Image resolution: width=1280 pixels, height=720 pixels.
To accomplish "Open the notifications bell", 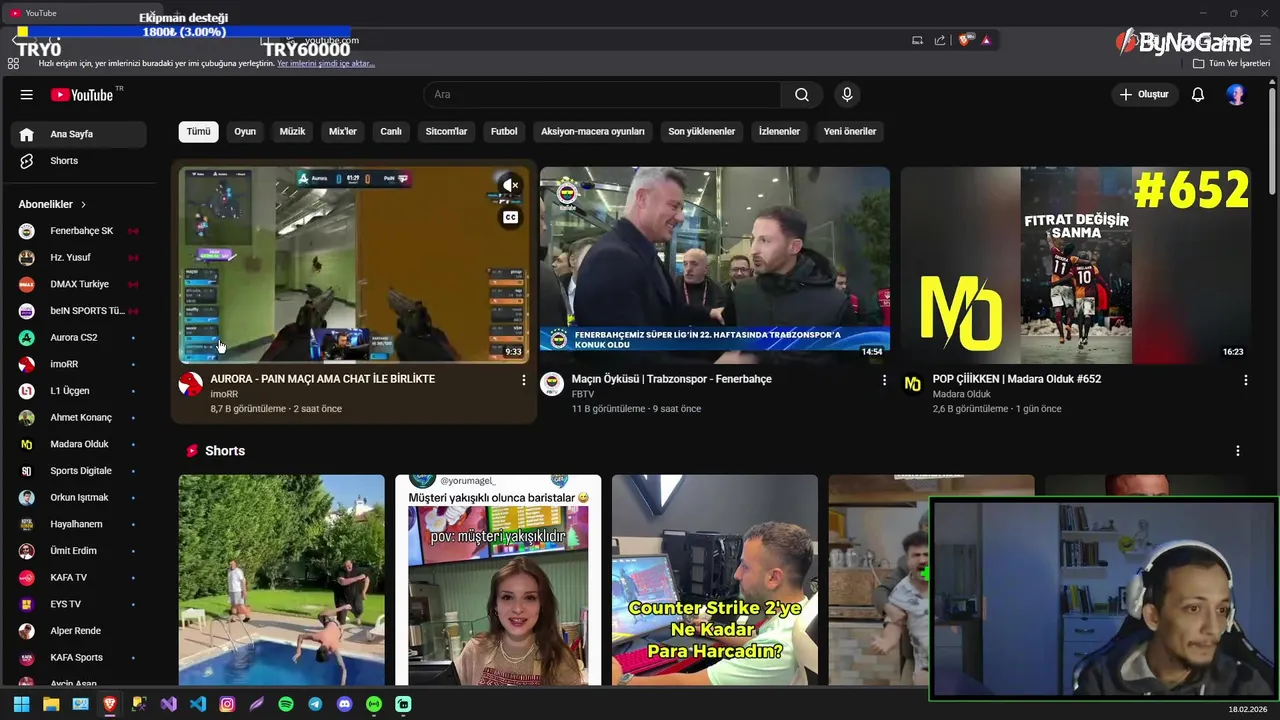I will (x=1198, y=95).
